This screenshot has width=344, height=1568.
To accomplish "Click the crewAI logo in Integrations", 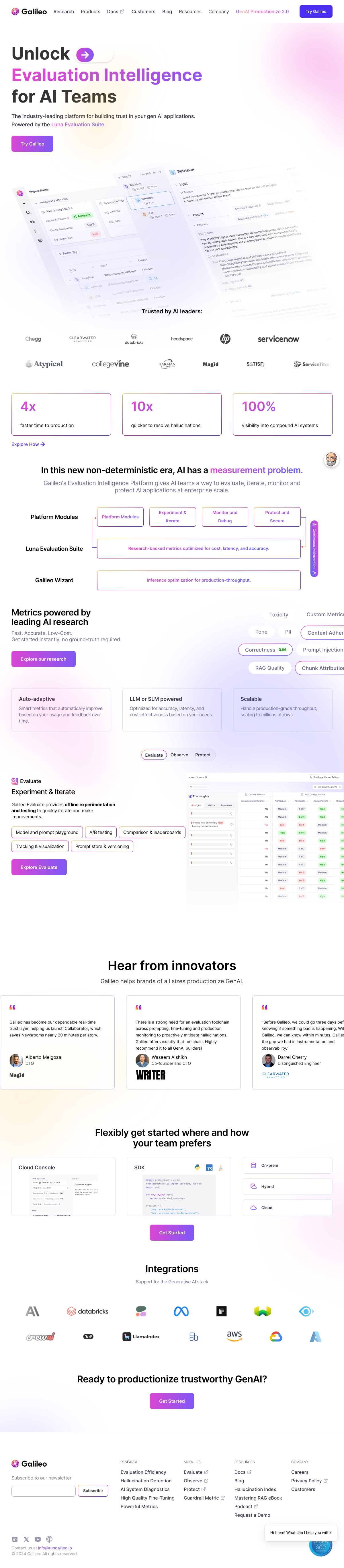I will 40,1337.
